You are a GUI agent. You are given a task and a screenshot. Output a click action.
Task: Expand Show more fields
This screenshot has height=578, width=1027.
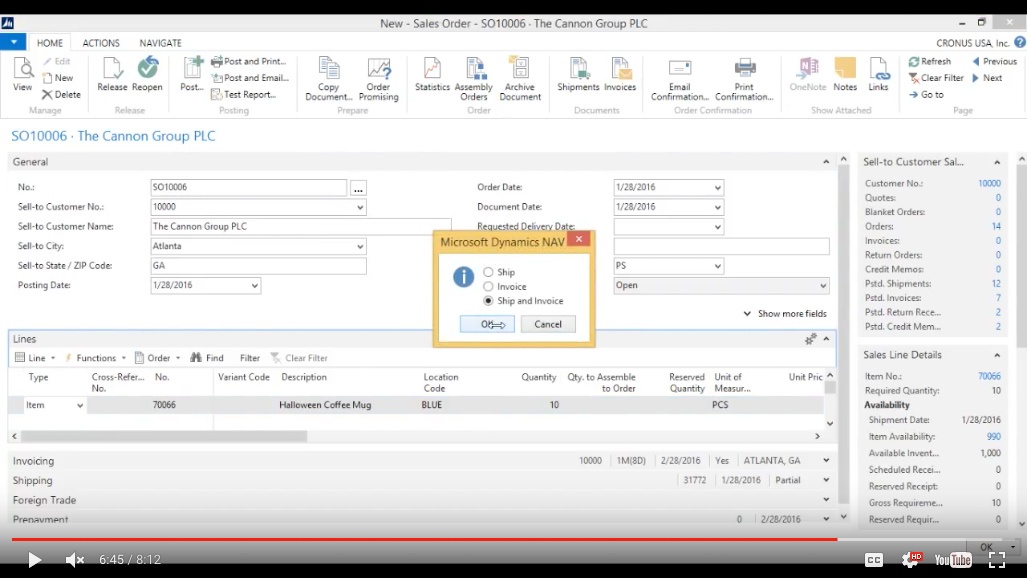(x=785, y=313)
